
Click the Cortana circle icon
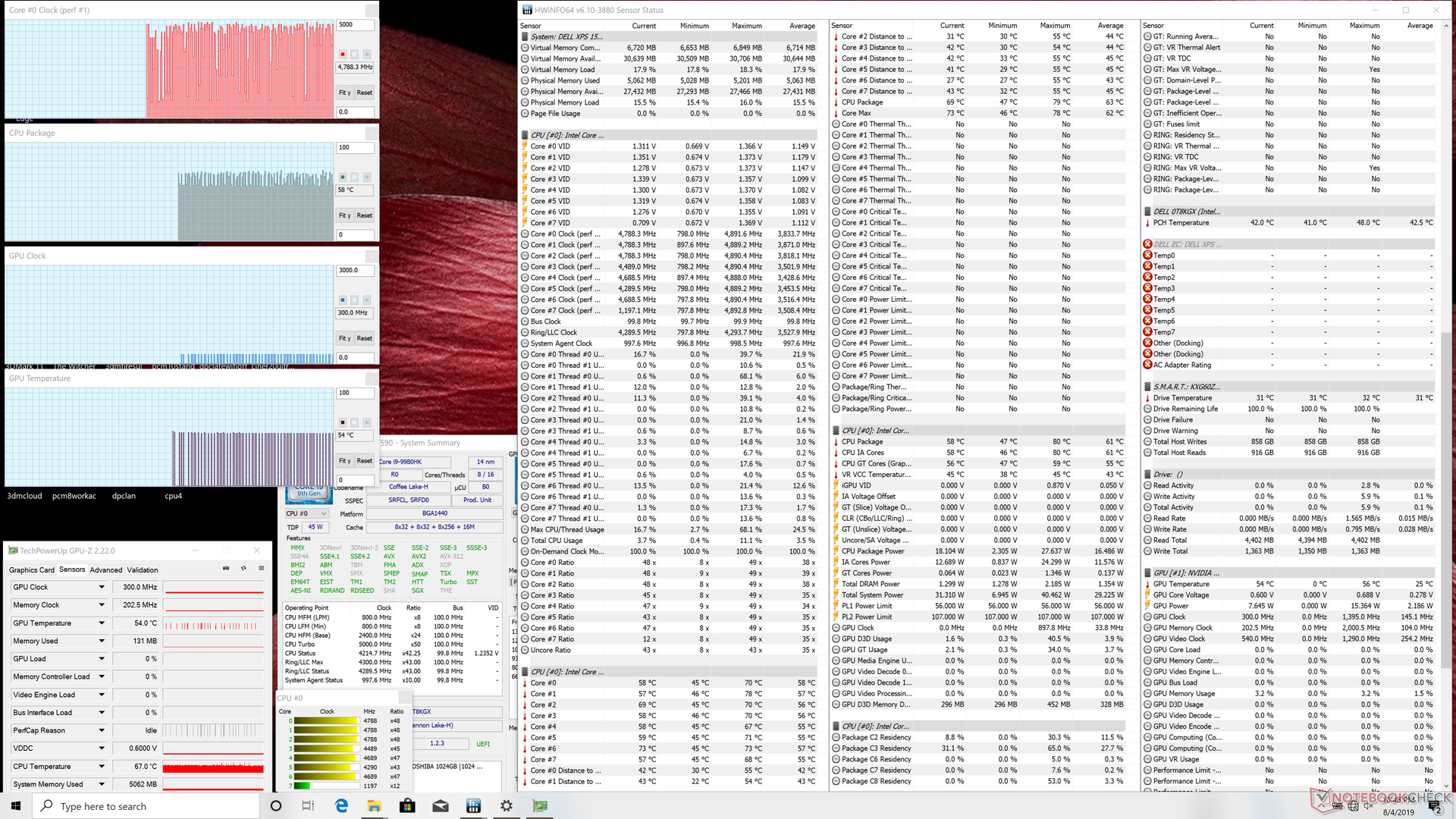tap(276, 805)
